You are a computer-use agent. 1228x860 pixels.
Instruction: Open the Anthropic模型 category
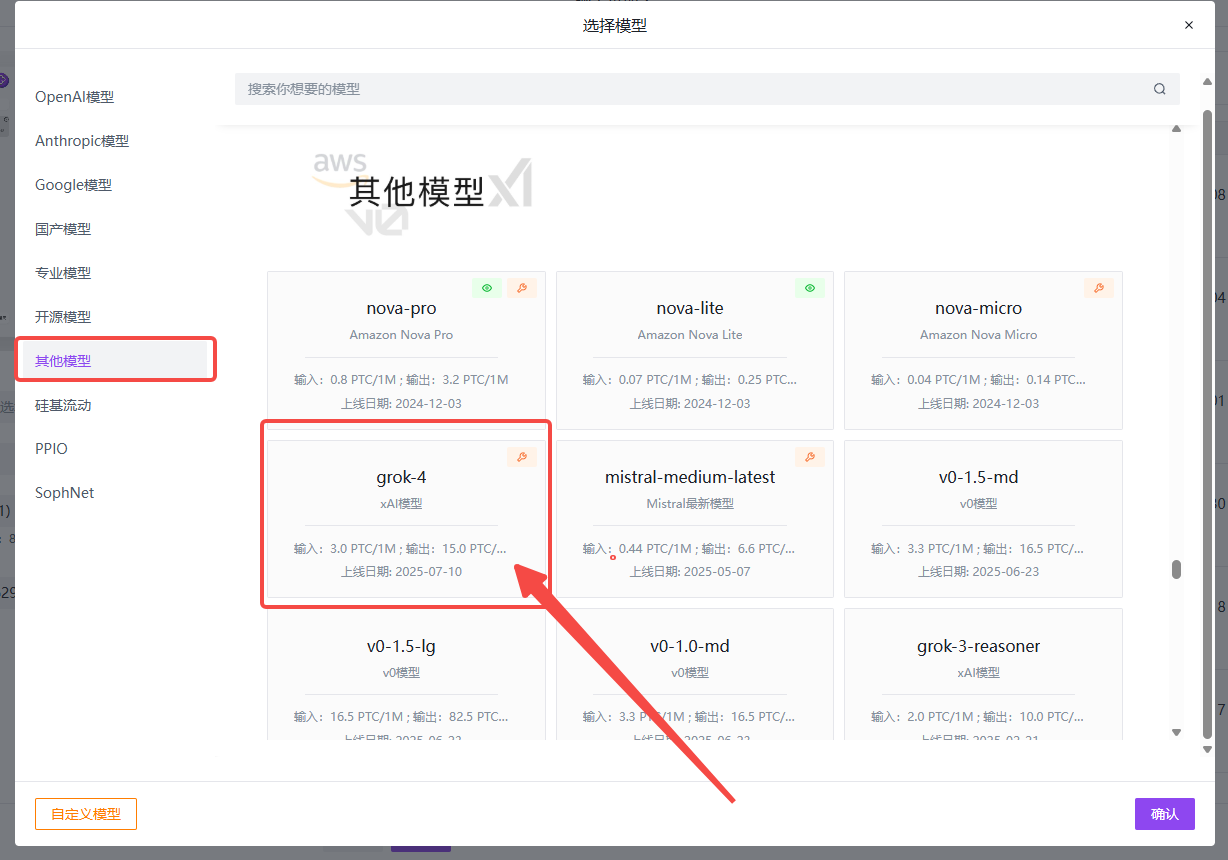coord(82,141)
